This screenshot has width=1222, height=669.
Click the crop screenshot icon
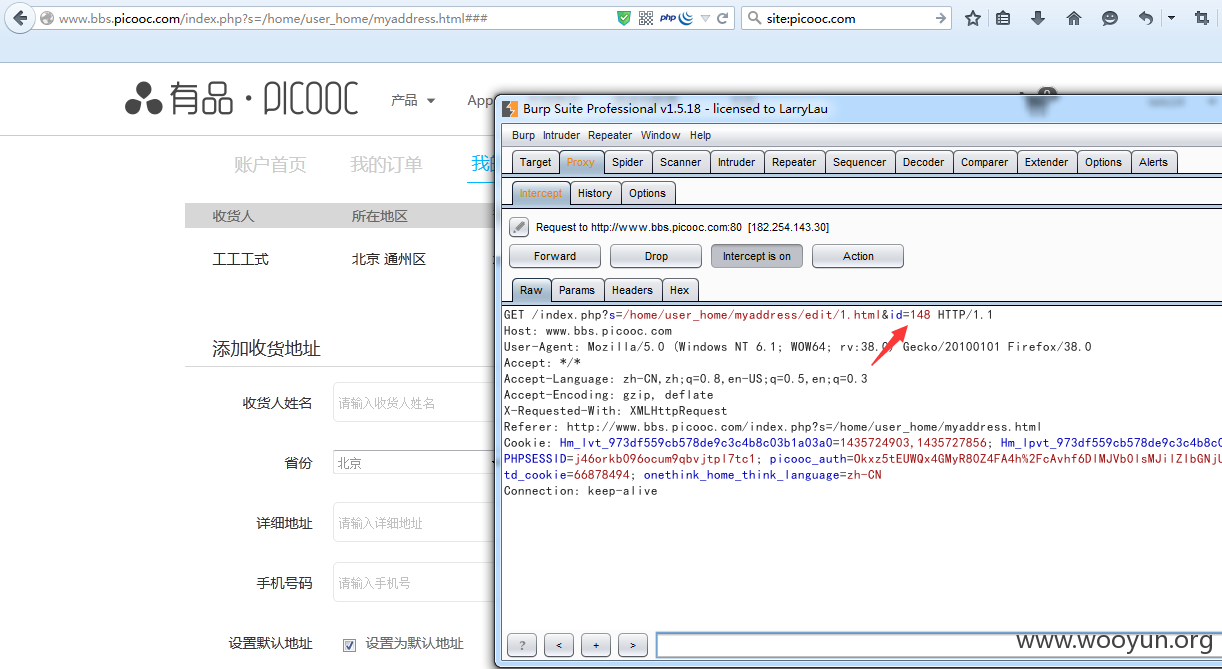pos(1202,18)
